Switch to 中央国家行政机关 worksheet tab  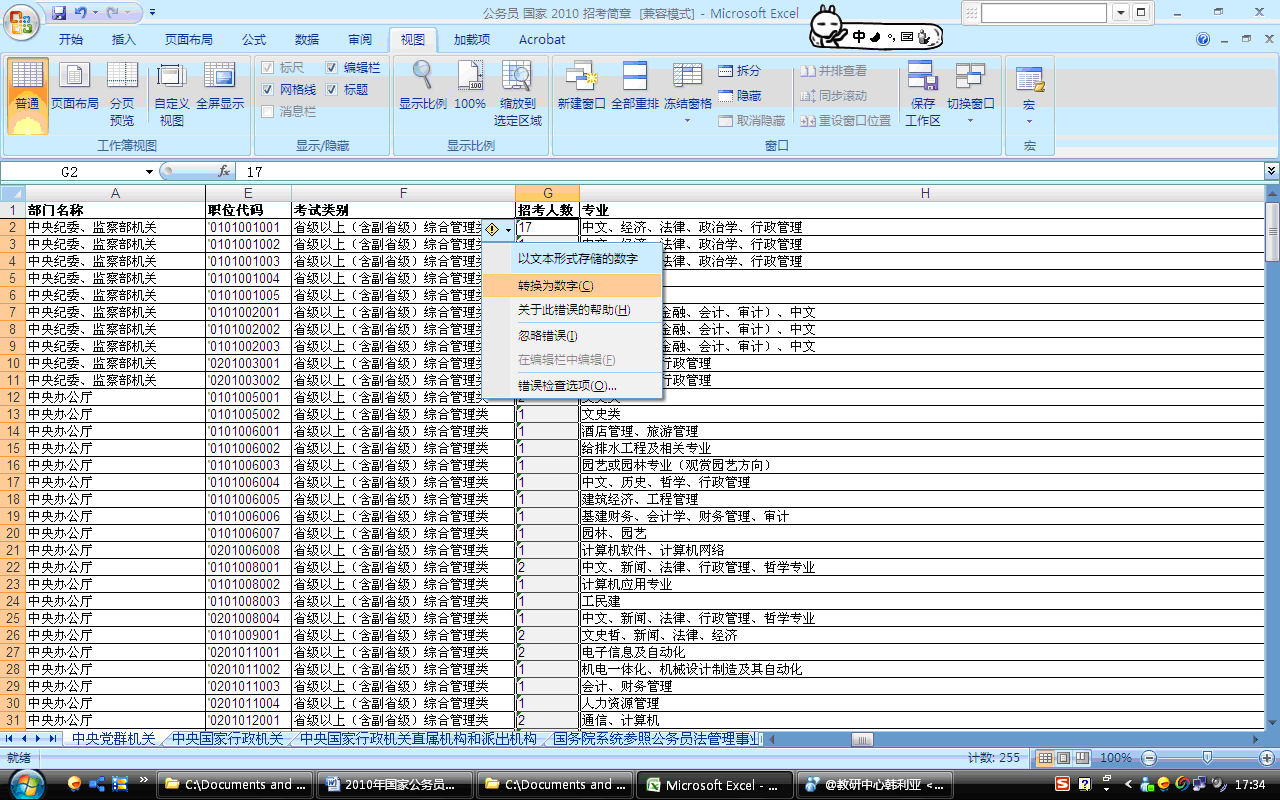(227, 739)
